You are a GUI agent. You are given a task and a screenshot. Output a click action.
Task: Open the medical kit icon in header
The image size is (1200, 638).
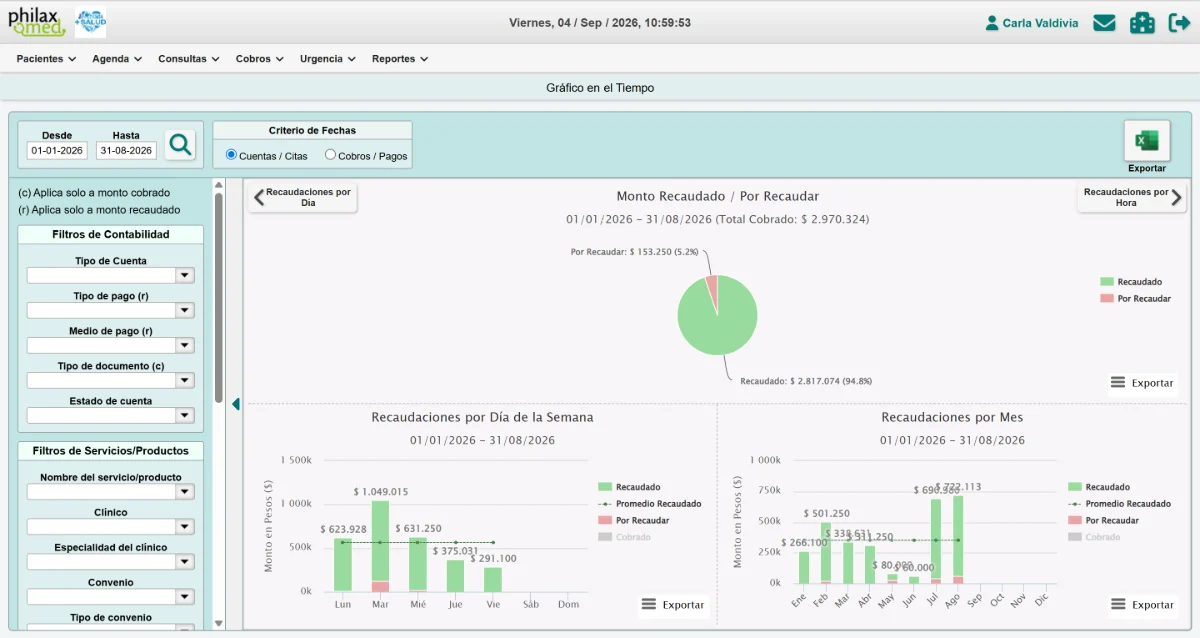1142,23
